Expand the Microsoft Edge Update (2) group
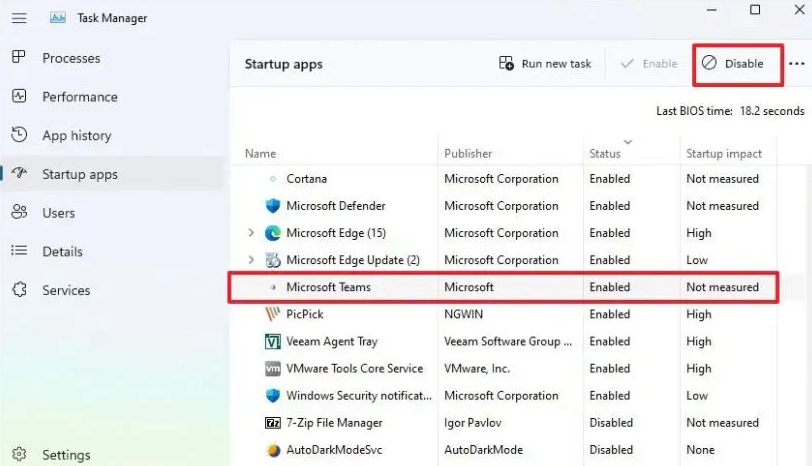This screenshot has width=812, height=466. point(251,260)
